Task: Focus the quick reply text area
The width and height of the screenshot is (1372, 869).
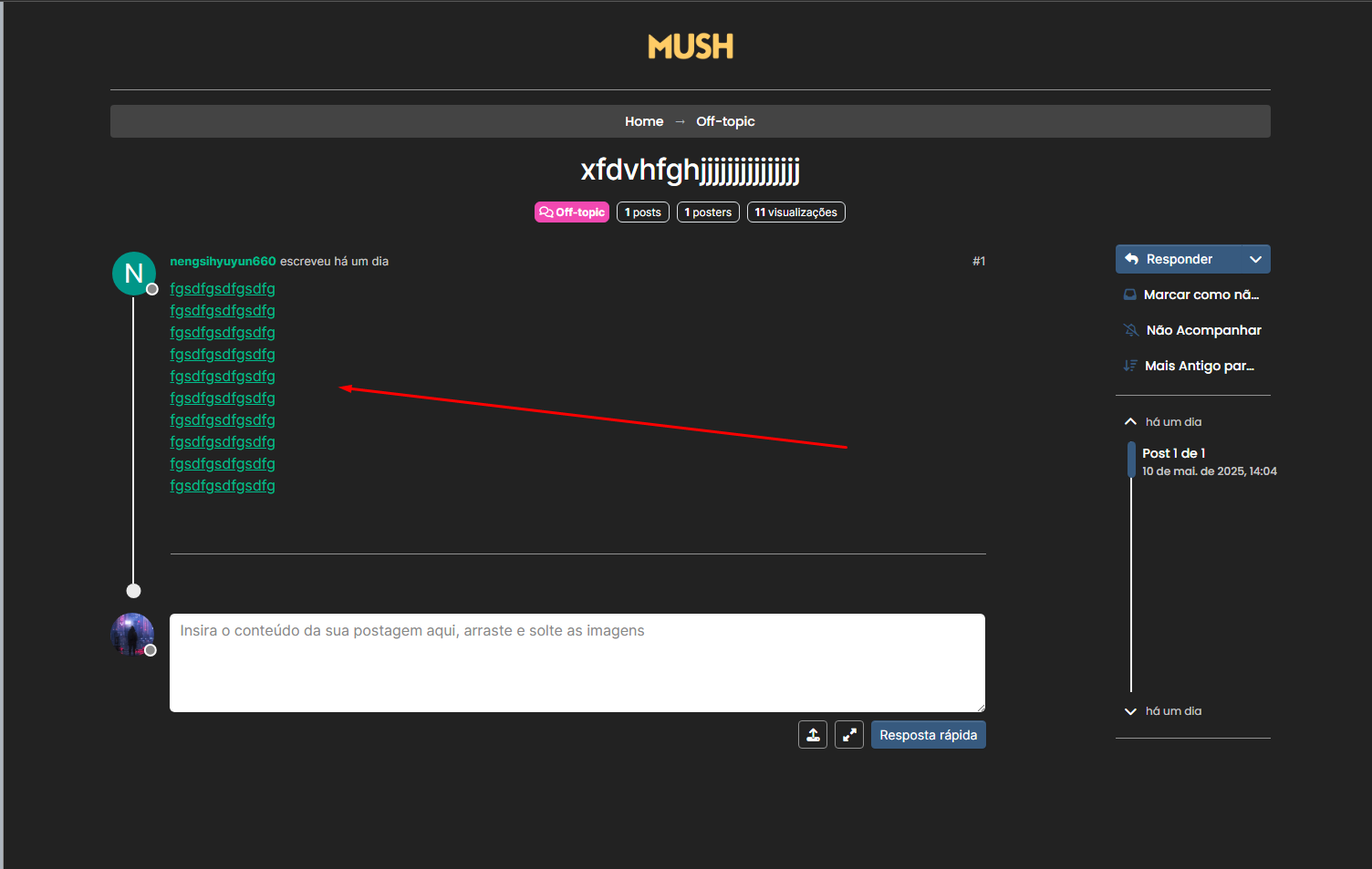Action: pos(577,663)
